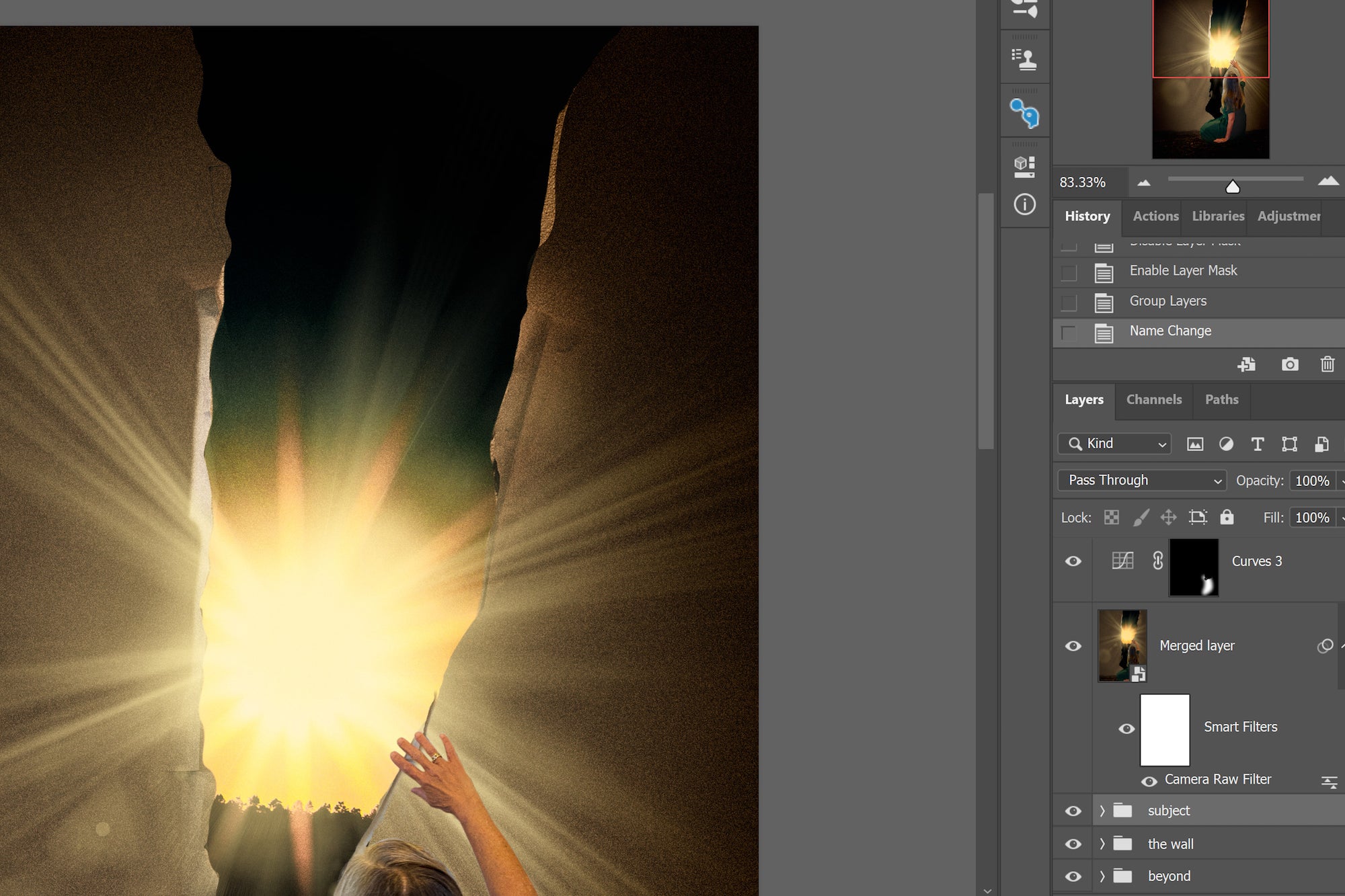Lock transparent pixels
The height and width of the screenshot is (896, 1345).
(x=1112, y=517)
